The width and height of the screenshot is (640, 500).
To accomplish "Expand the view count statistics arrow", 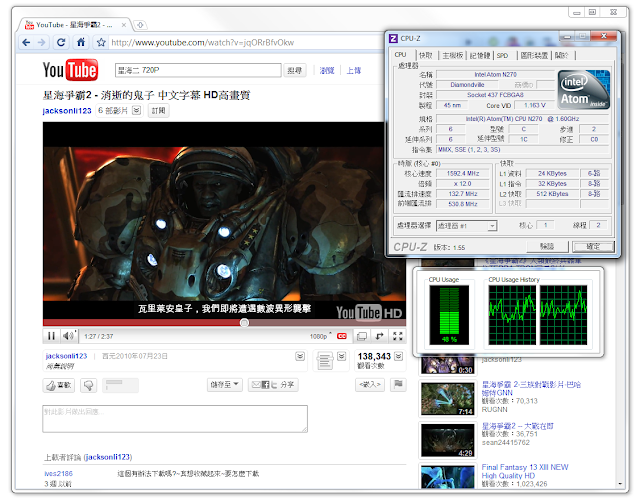I will click(398, 356).
